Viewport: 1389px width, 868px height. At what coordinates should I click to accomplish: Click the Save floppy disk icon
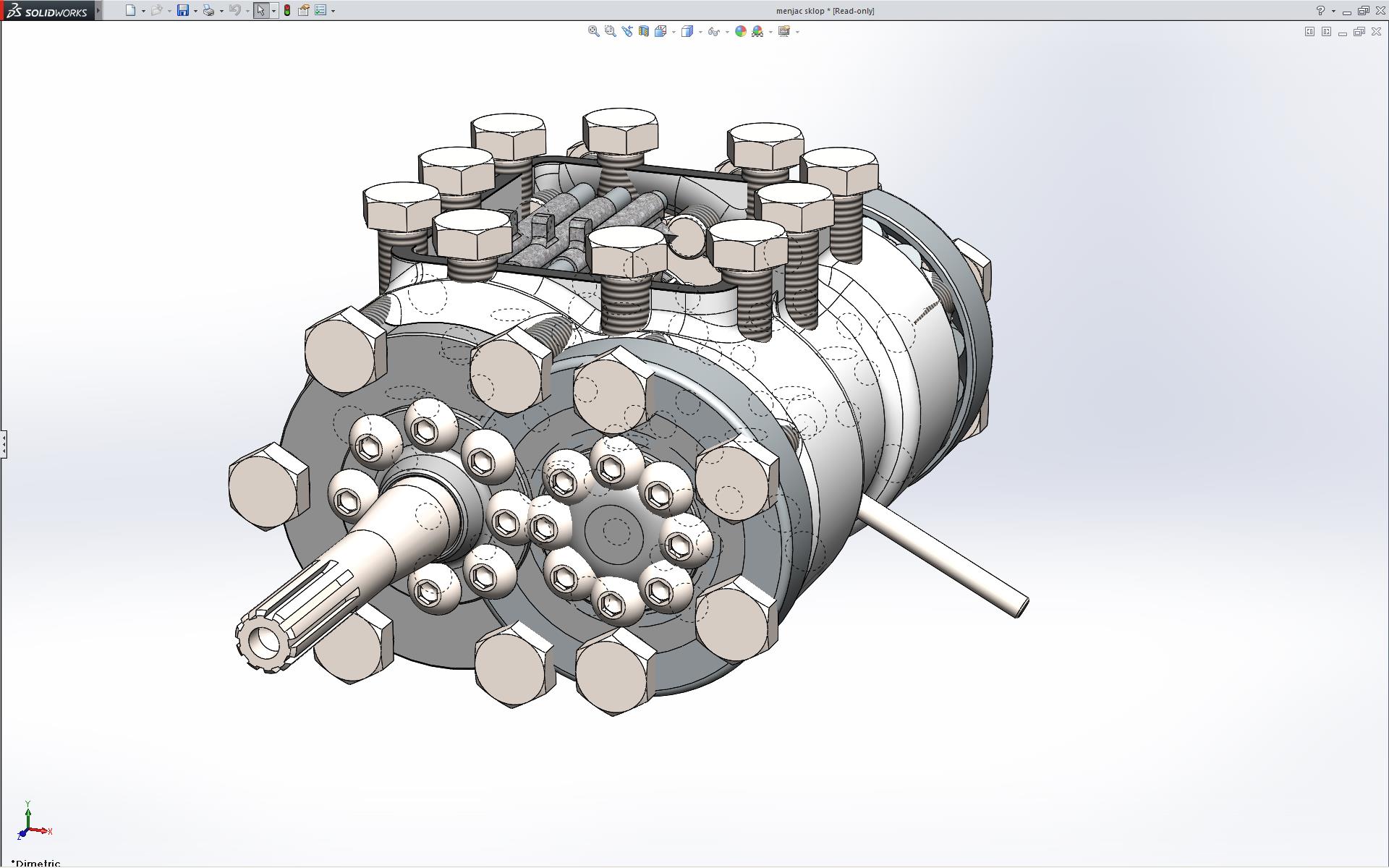pyautogui.click(x=183, y=10)
